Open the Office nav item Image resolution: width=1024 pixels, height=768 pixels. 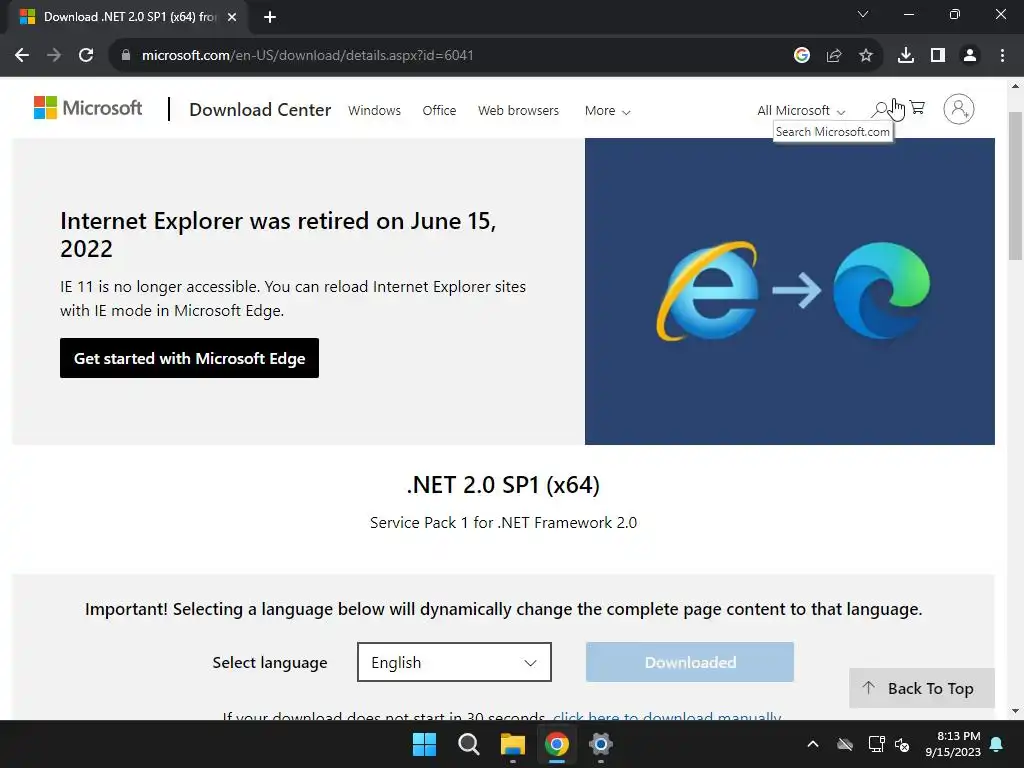coord(439,110)
